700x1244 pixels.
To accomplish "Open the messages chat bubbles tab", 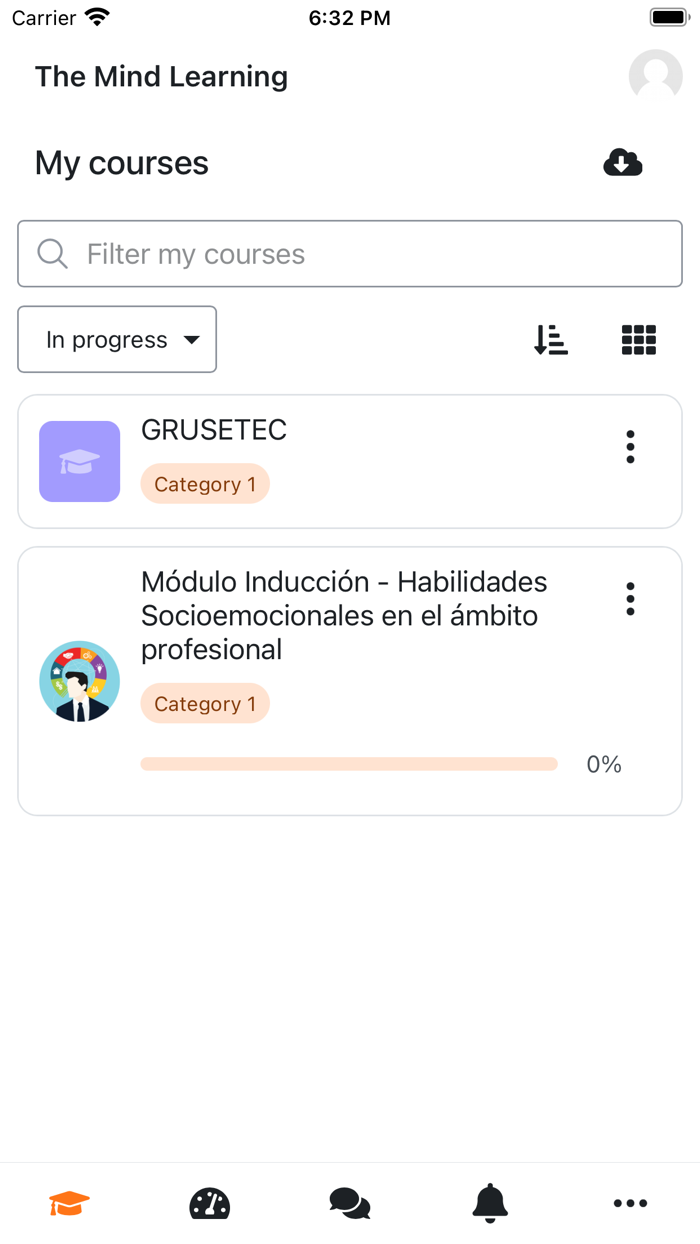I will click(x=350, y=1203).
